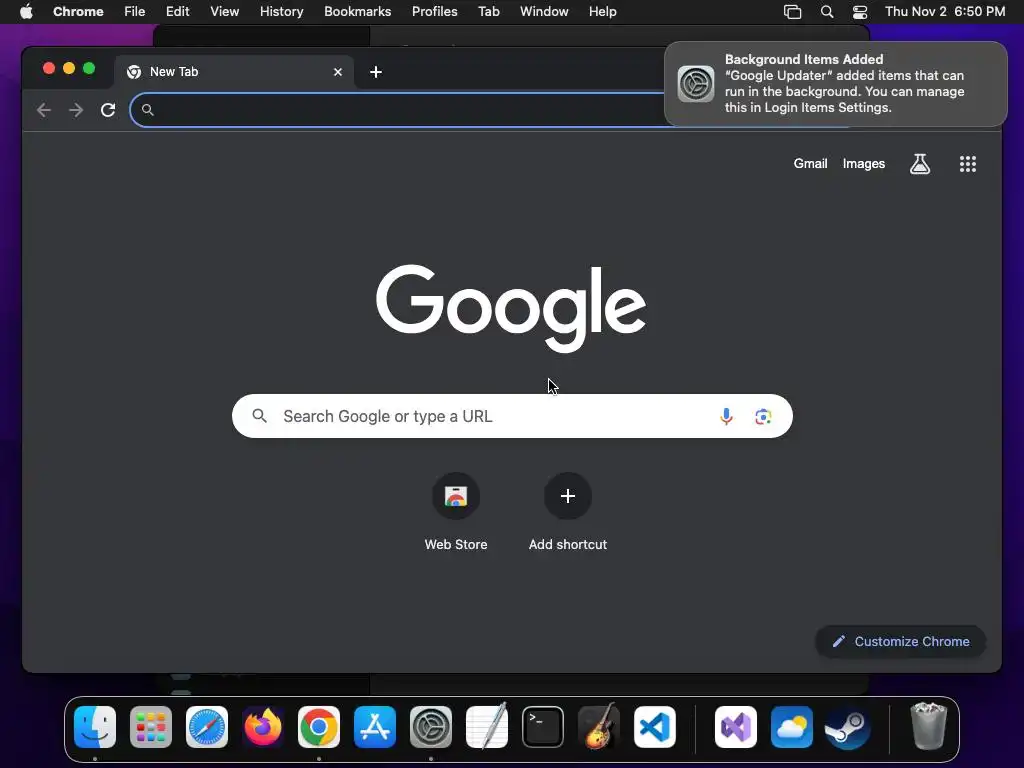The width and height of the screenshot is (1024, 768).
Task: Open the Gmail link
Action: click(x=810, y=164)
